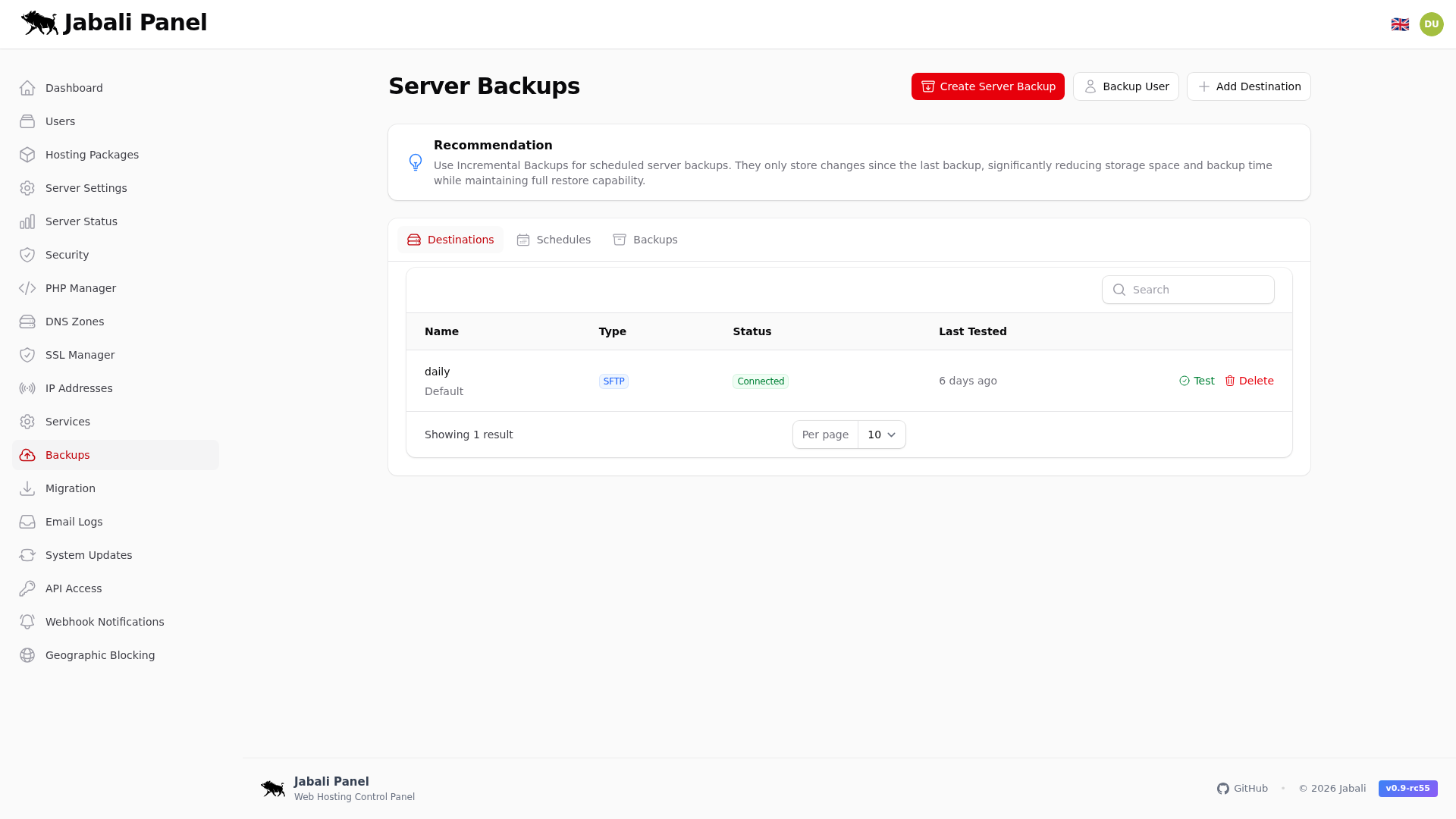The height and width of the screenshot is (819, 1456).
Task: Click the Jabali Panel boar logo
Action: pos(38,23)
